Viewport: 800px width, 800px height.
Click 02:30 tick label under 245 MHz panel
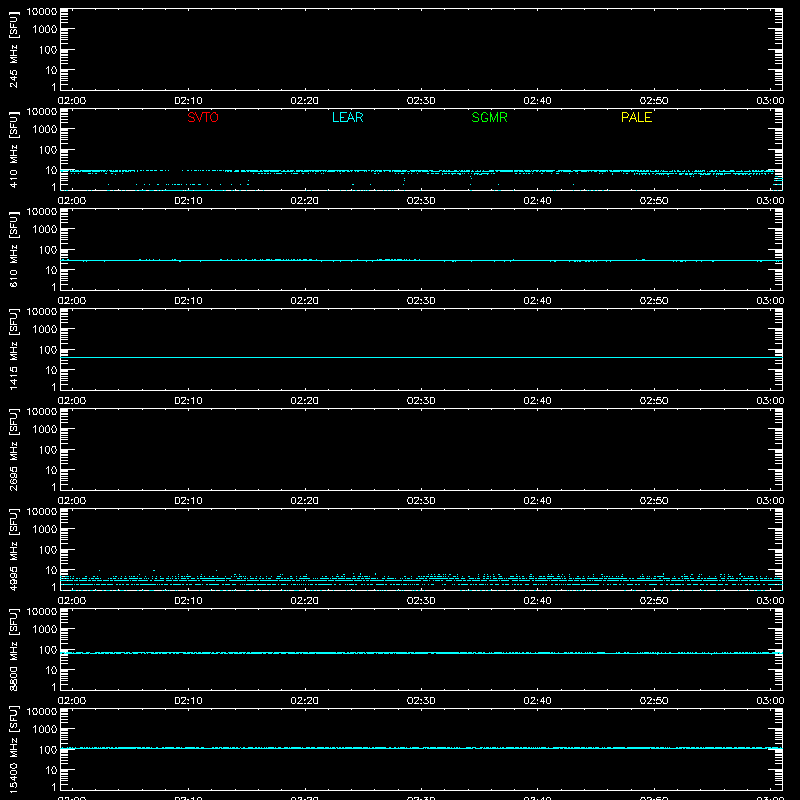(x=421, y=101)
